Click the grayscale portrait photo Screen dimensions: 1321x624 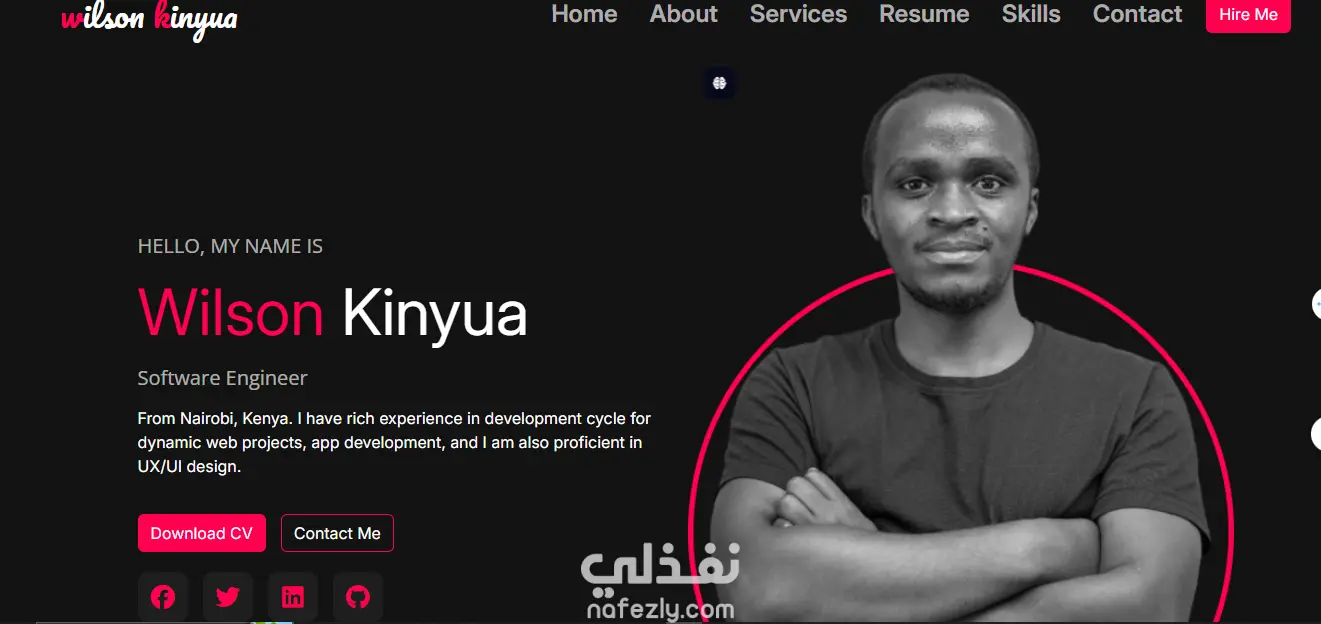960,350
